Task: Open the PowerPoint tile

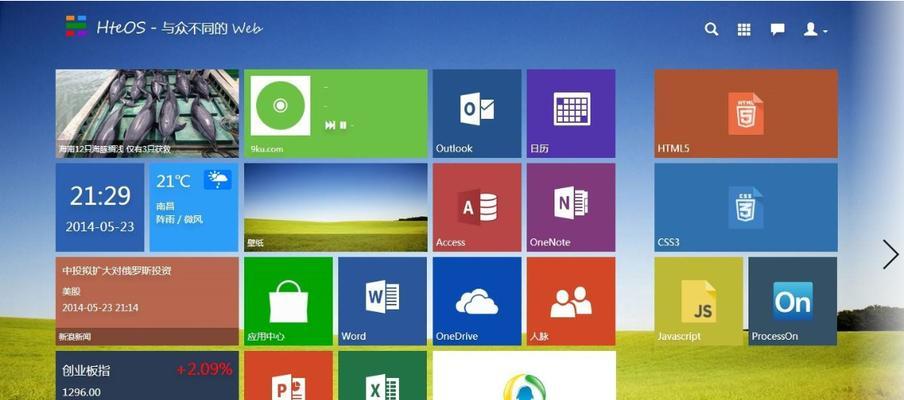Action: [288, 376]
